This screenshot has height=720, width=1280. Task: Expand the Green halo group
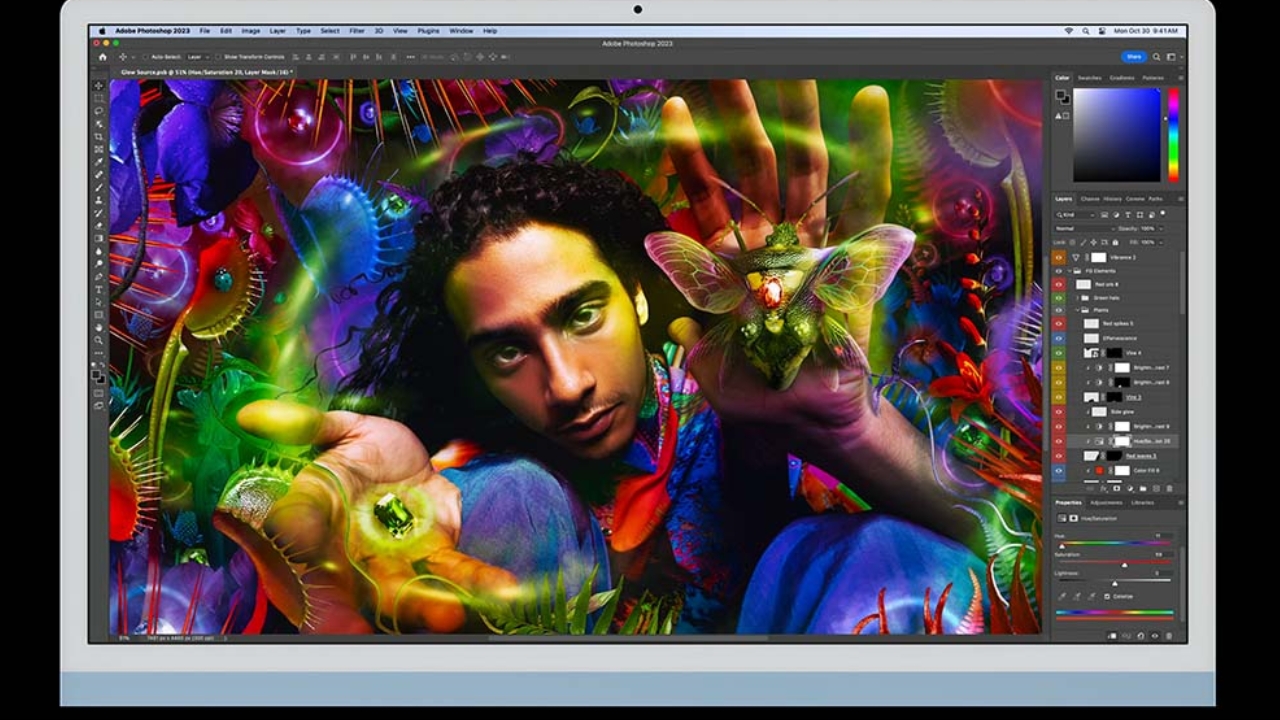click(x=1078, y=297)
